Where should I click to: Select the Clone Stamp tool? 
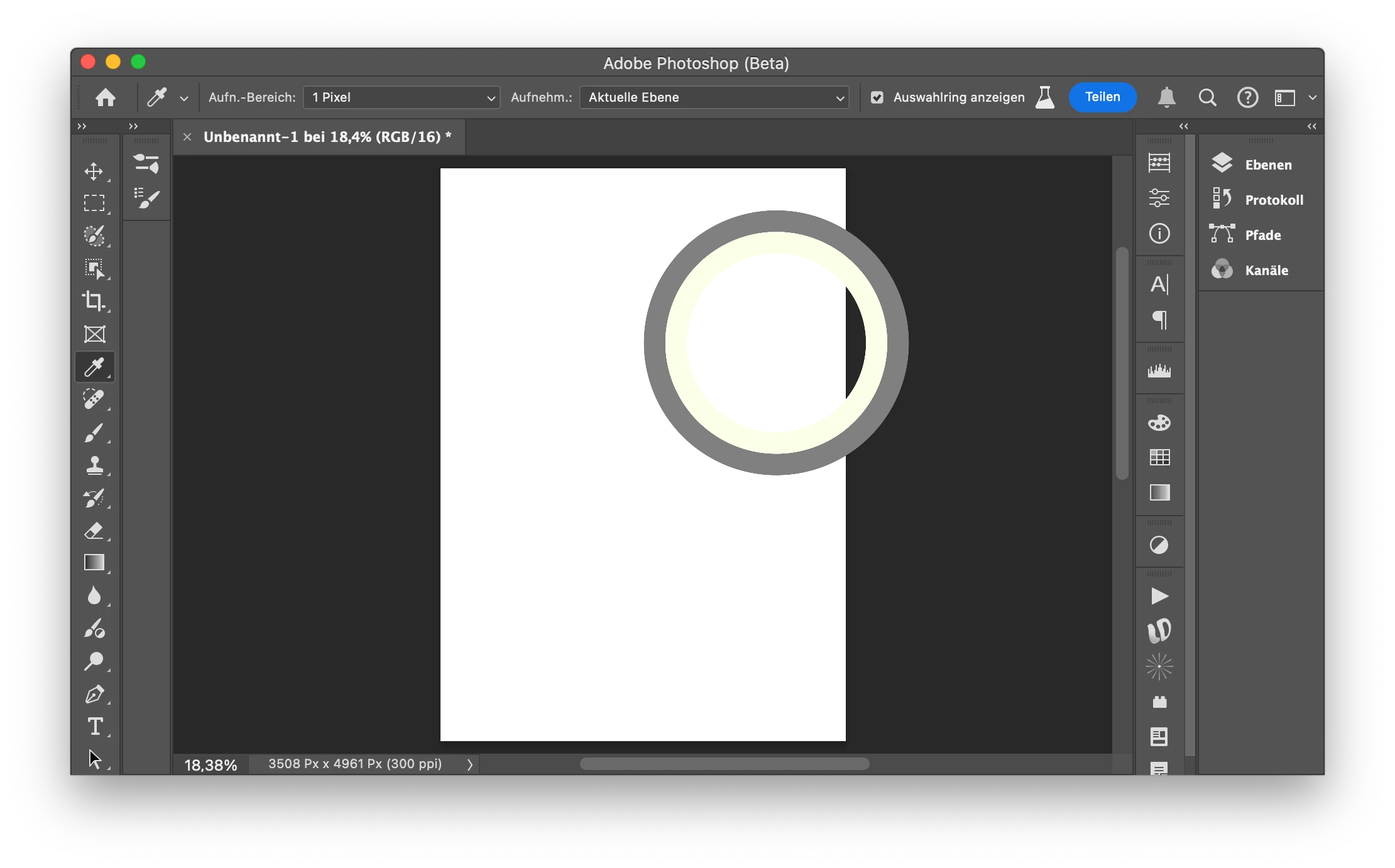94,465
